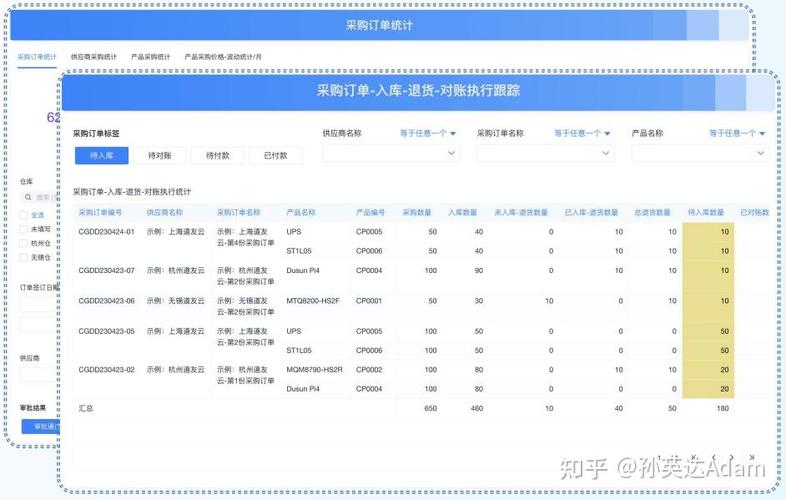
Task: Click the 待入库数量 column header
Action: tap(706, 212)
